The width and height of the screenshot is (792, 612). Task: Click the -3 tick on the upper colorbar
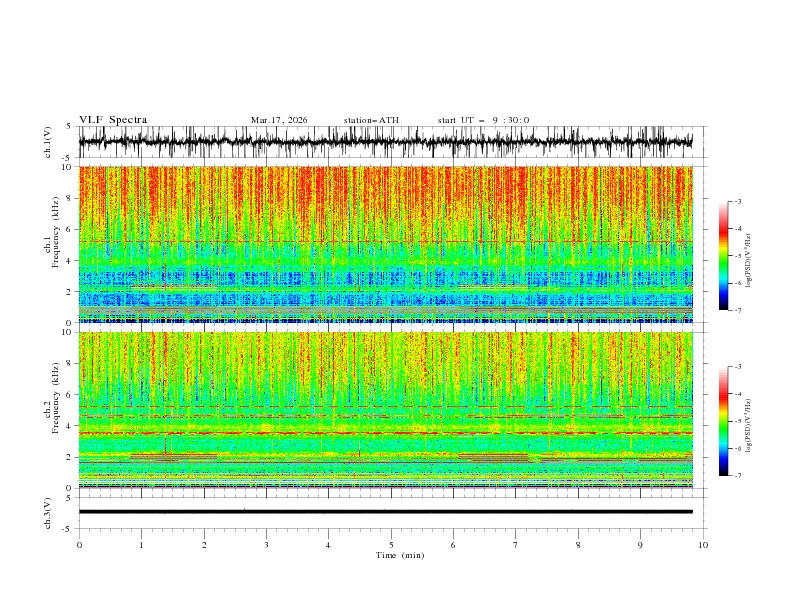(737, 202)
